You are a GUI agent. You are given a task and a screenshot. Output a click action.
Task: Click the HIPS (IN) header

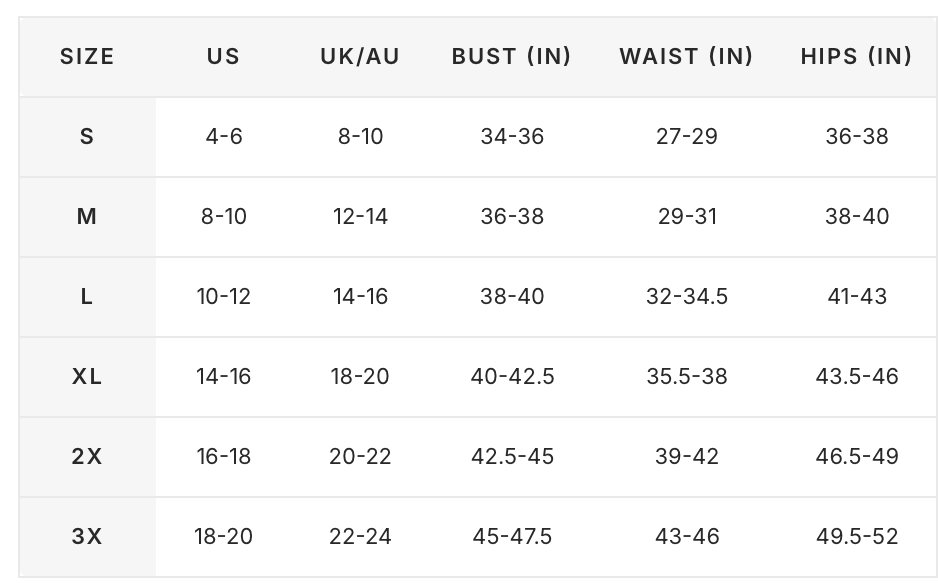(x=856, y=57)
